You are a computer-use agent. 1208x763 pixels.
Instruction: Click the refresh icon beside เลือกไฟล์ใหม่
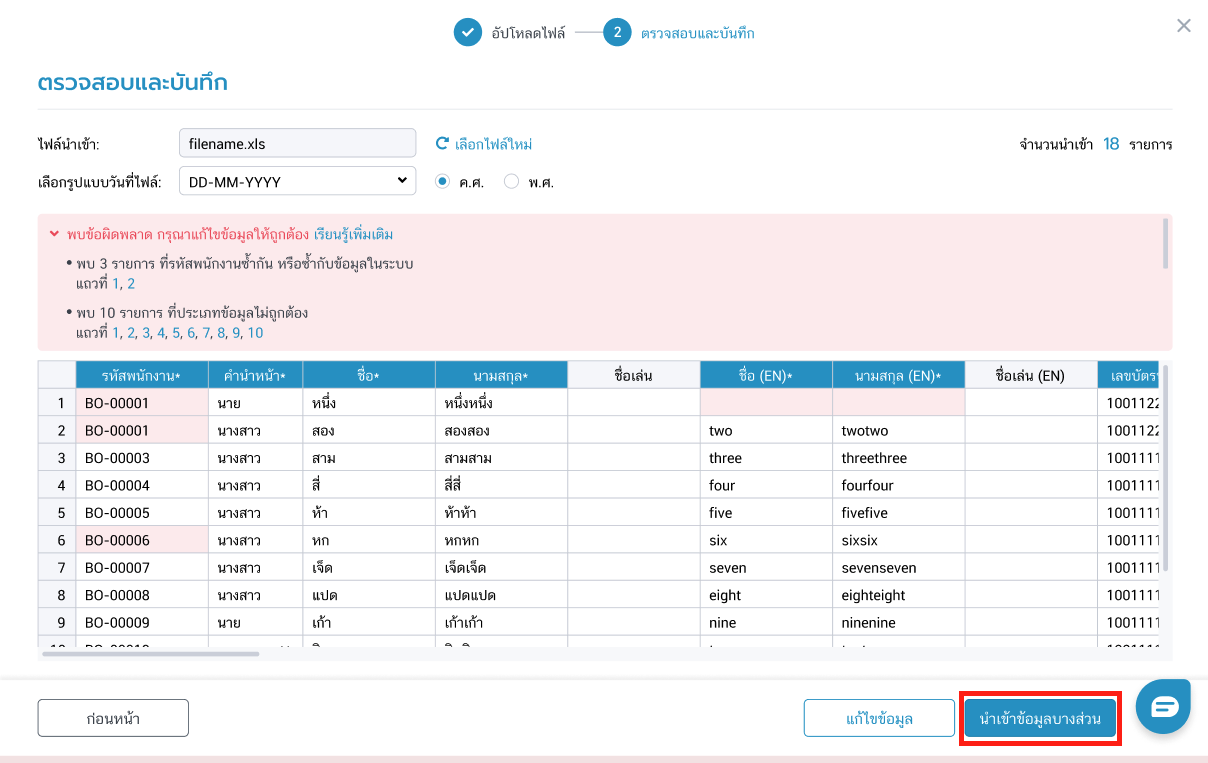pyautogui.click(x=442, y=144)
